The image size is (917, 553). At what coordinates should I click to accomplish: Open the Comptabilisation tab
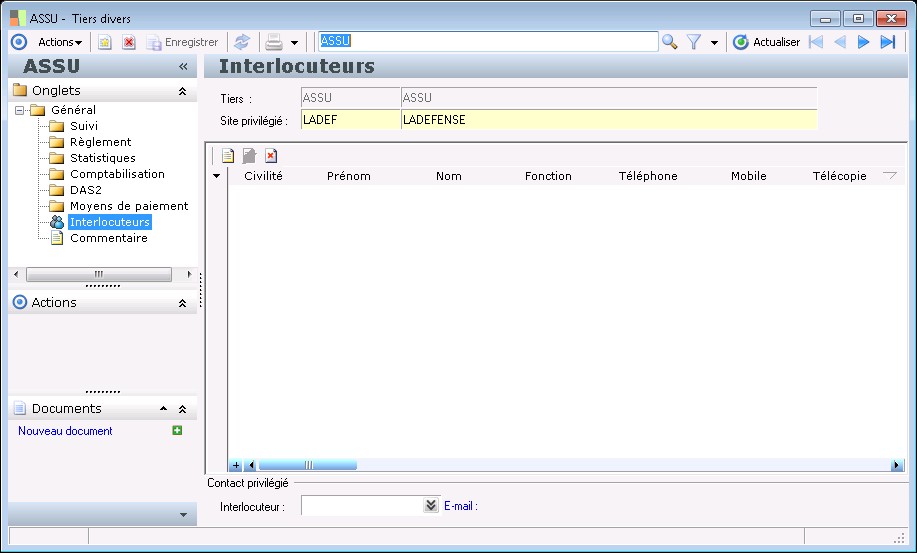[x=118, y=174]
